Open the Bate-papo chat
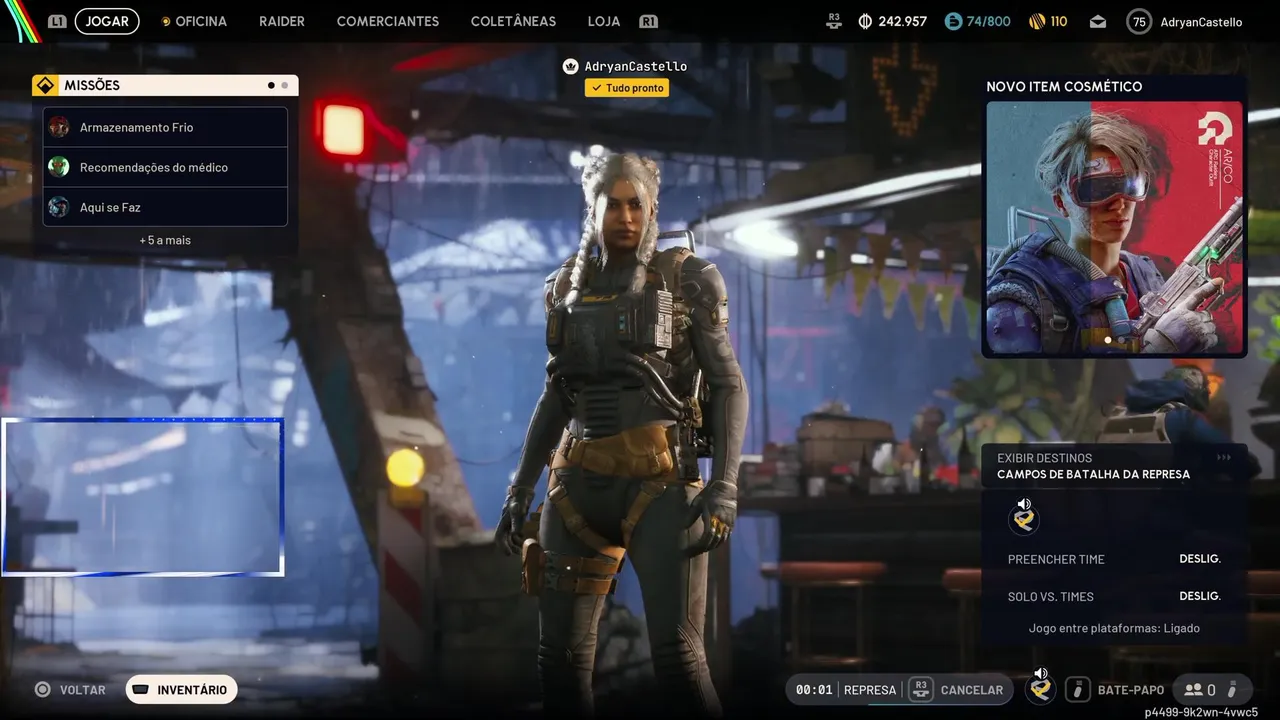The height and width of the screenshot is (720, 1280). pos(1115,690)
